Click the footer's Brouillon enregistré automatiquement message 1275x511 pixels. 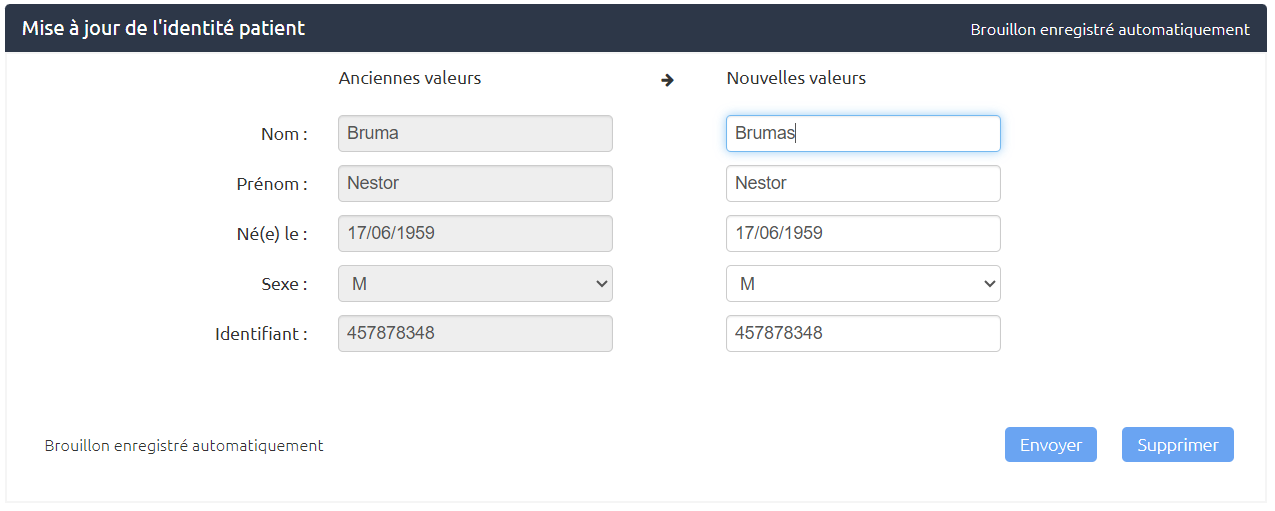(x=184, y=446)
